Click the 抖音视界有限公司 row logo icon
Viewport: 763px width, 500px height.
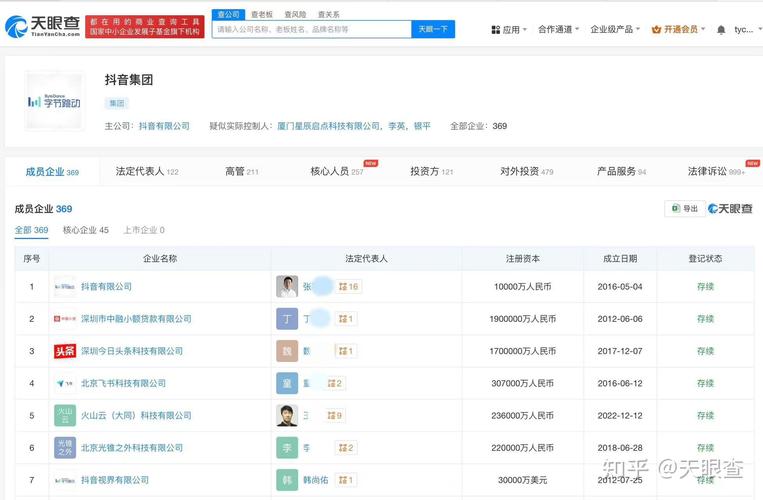click(65, 480)
